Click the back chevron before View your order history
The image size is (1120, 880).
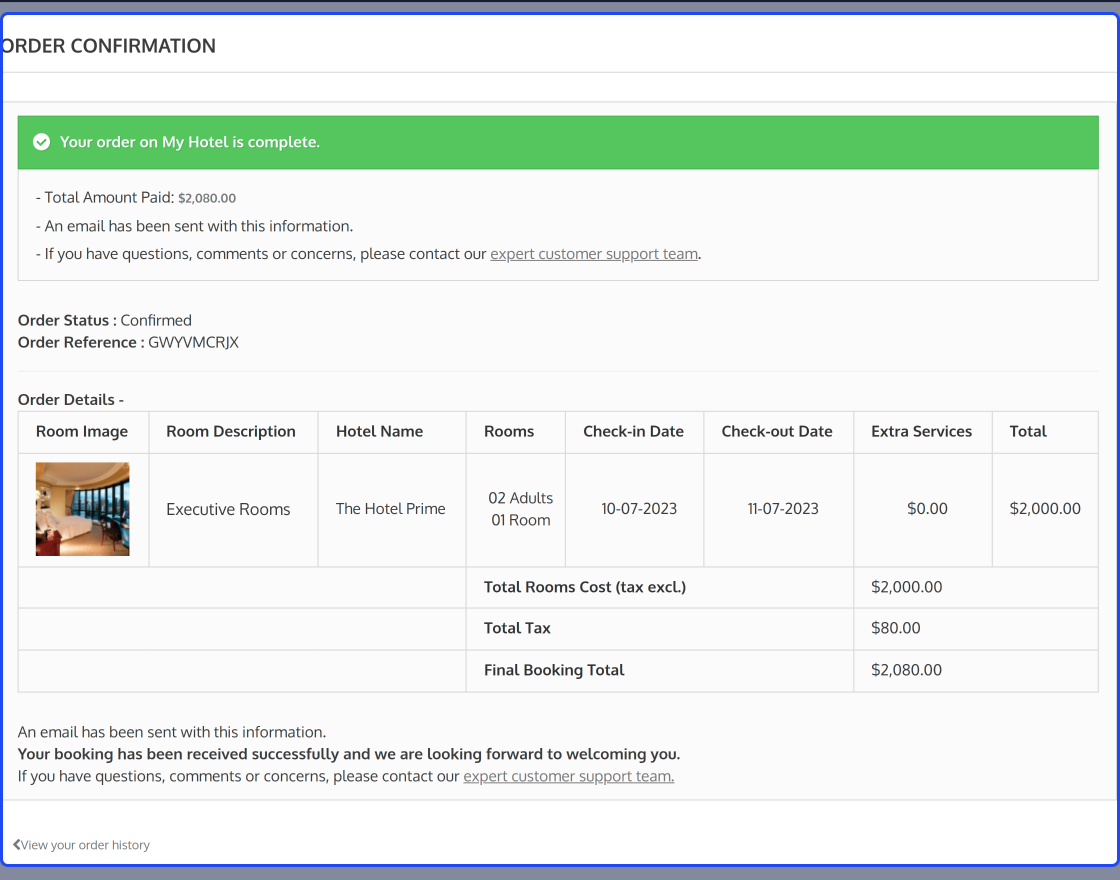(16, 844)
